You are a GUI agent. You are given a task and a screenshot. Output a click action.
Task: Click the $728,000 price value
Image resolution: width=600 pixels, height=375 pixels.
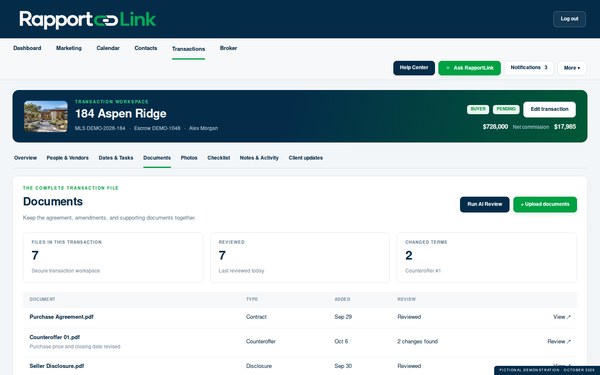495,127
